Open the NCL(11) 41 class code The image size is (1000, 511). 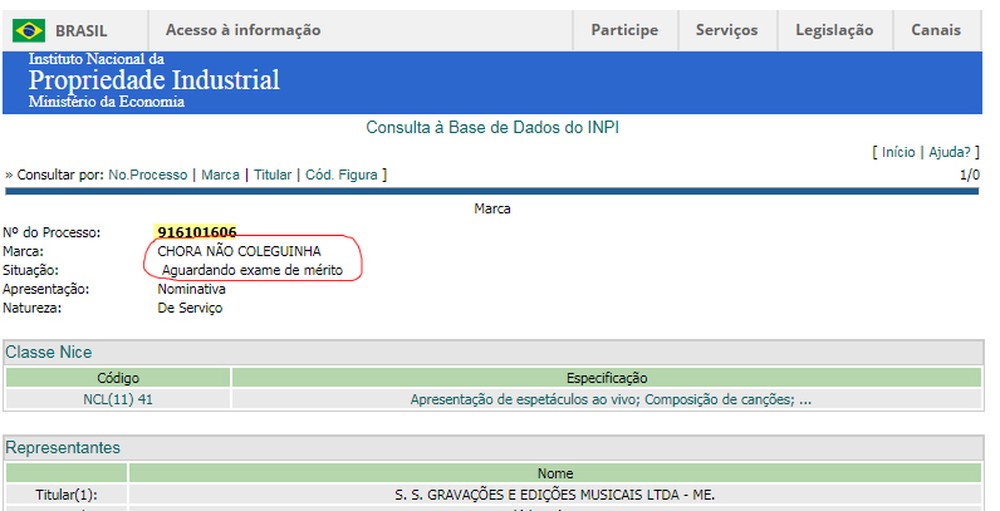pyautogui.click(x=118, y=399)
